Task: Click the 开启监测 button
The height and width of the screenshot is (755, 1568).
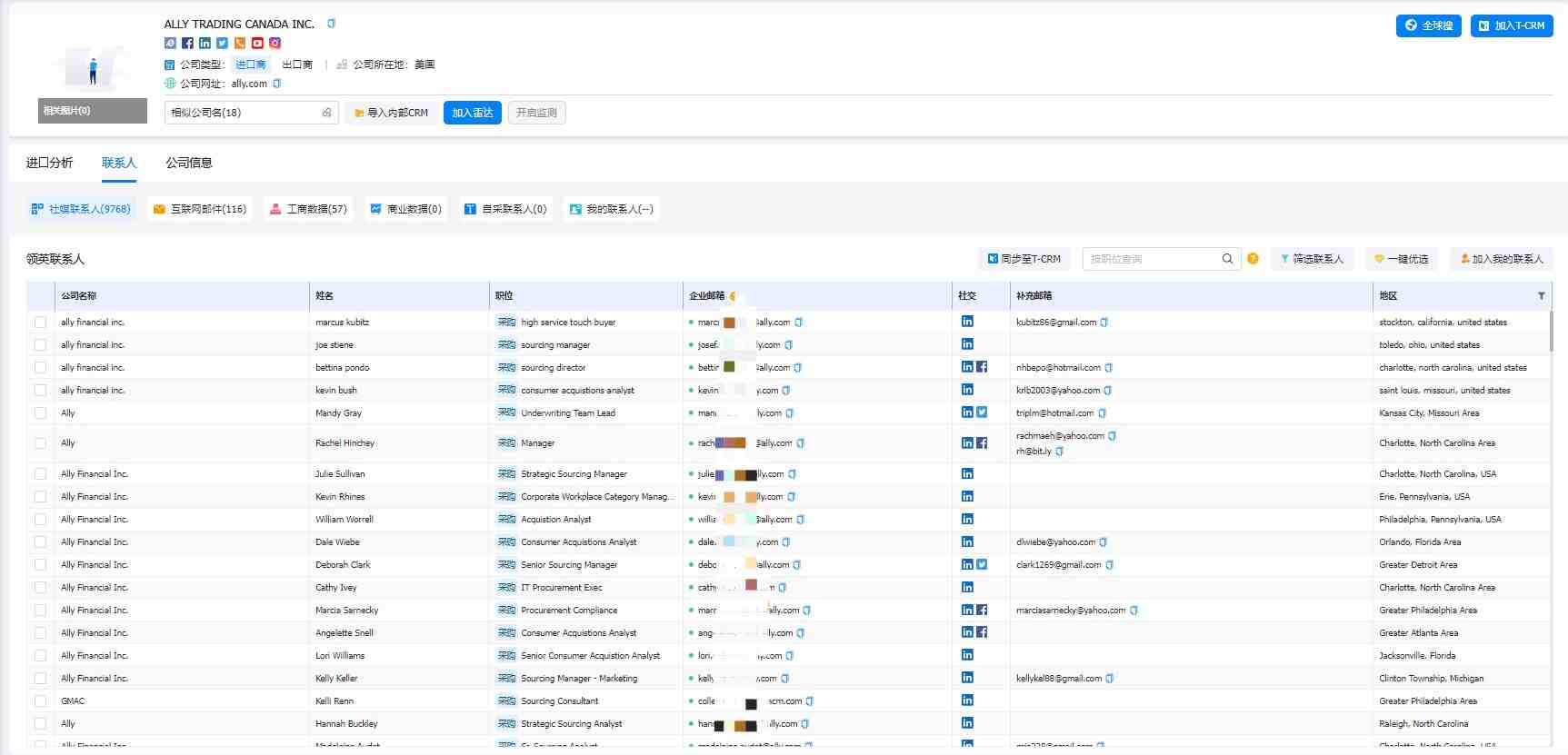Action: pyautogui.click(x=536, y=113)
